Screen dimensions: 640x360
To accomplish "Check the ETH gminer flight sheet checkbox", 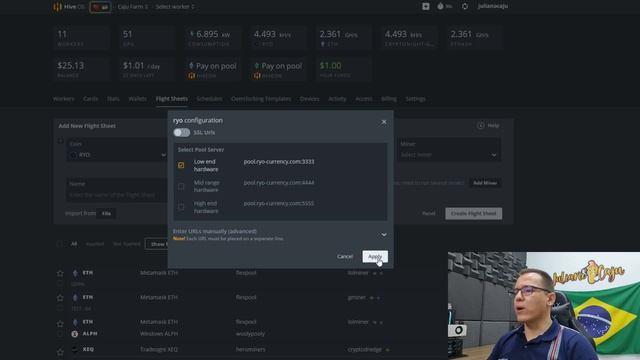I will pyautogui.click(x=60, y=309).
